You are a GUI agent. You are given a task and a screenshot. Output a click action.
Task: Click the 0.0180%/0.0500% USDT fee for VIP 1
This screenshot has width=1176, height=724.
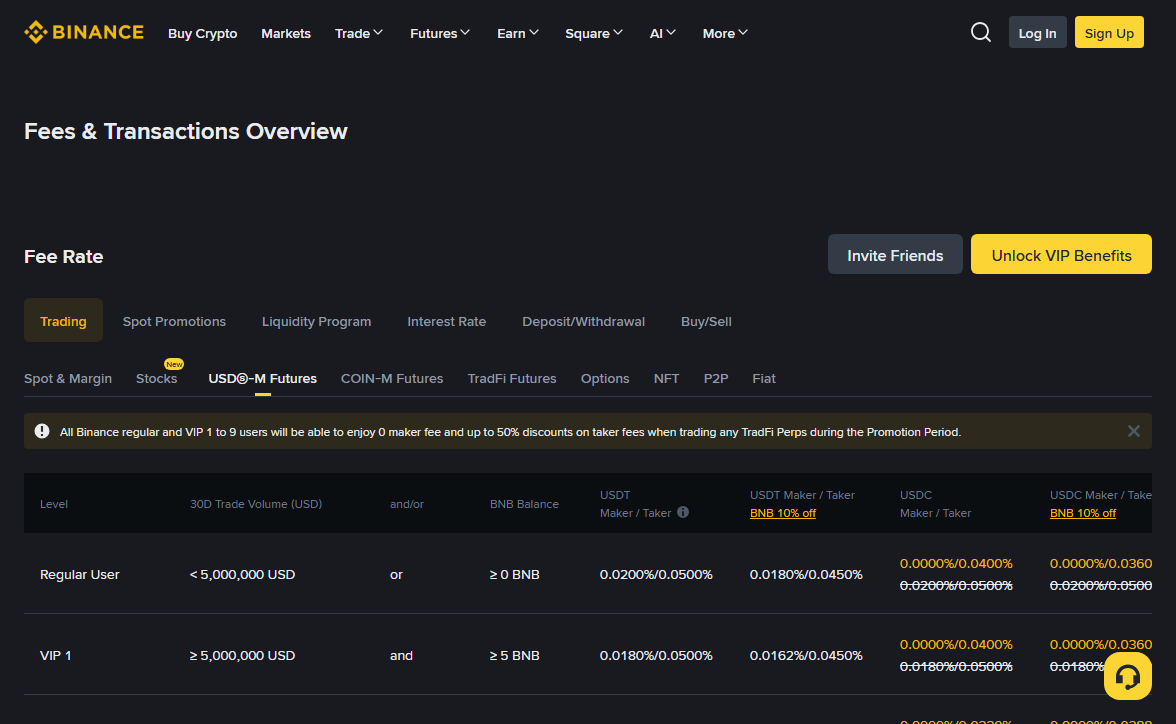(x=656, y=655)
